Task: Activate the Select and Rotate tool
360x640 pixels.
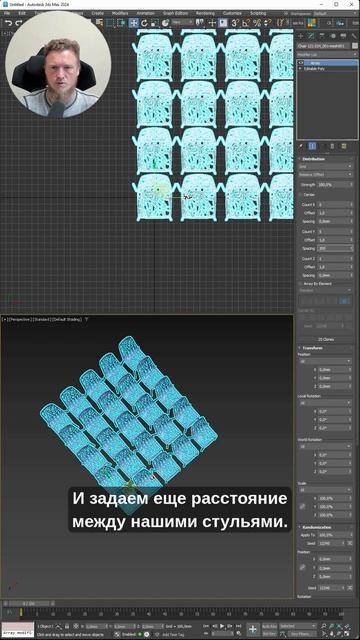Action: pyautogui.click(x=144, y=23)
